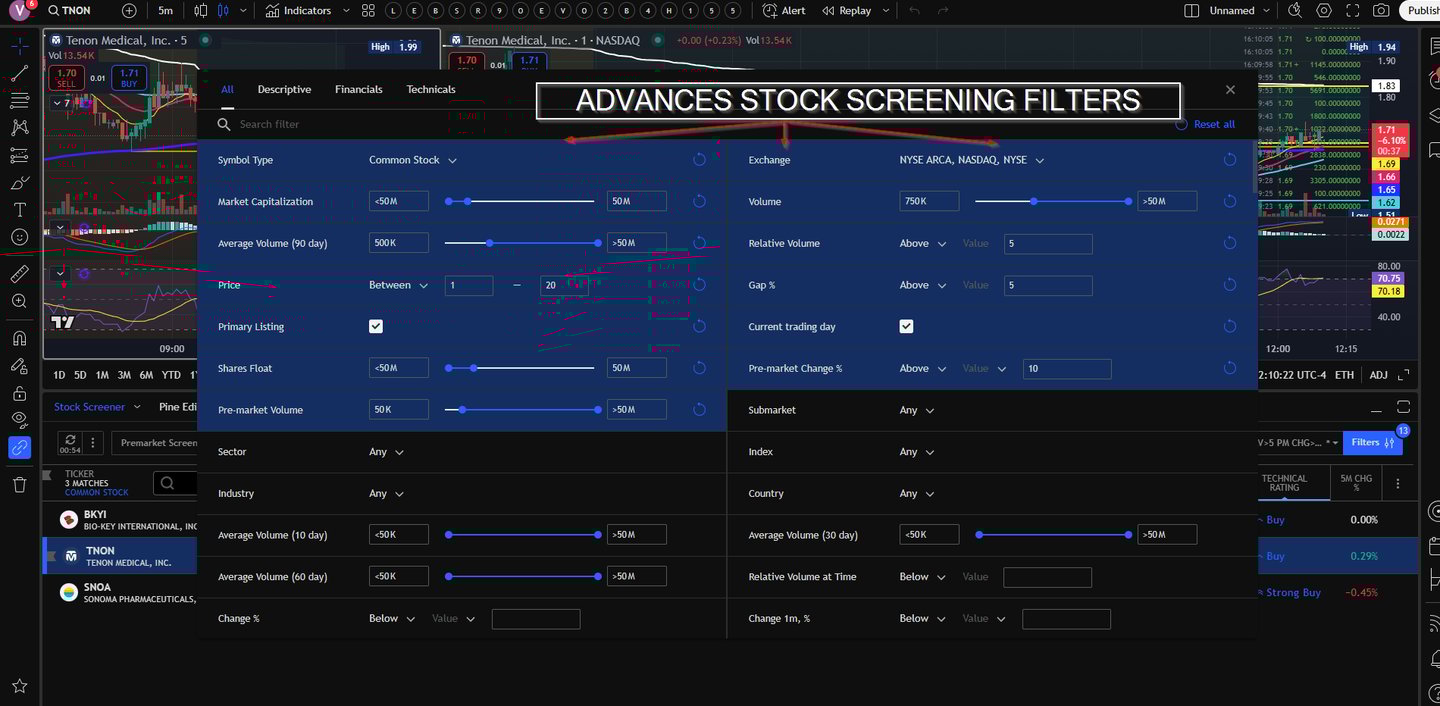This screenshot has height=706, width=1440.
Task: Start bar Replay mode
Action: (x=846, y=10)
